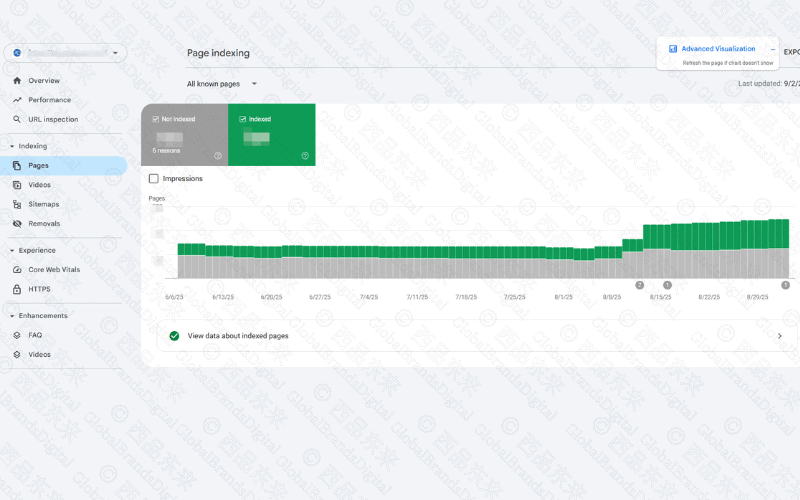Click help icon on Indexed card

[x=305, y=156]
